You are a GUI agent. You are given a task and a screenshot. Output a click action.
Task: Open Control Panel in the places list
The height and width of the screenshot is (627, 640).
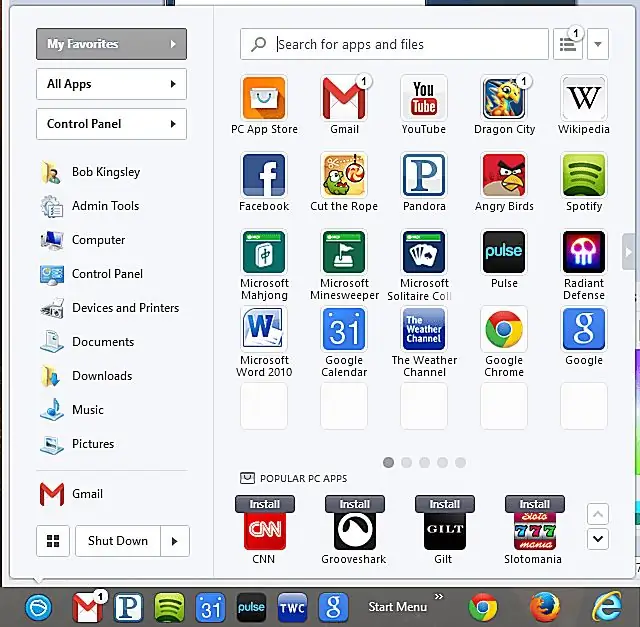pyautogui.click(x=92, y=273)
